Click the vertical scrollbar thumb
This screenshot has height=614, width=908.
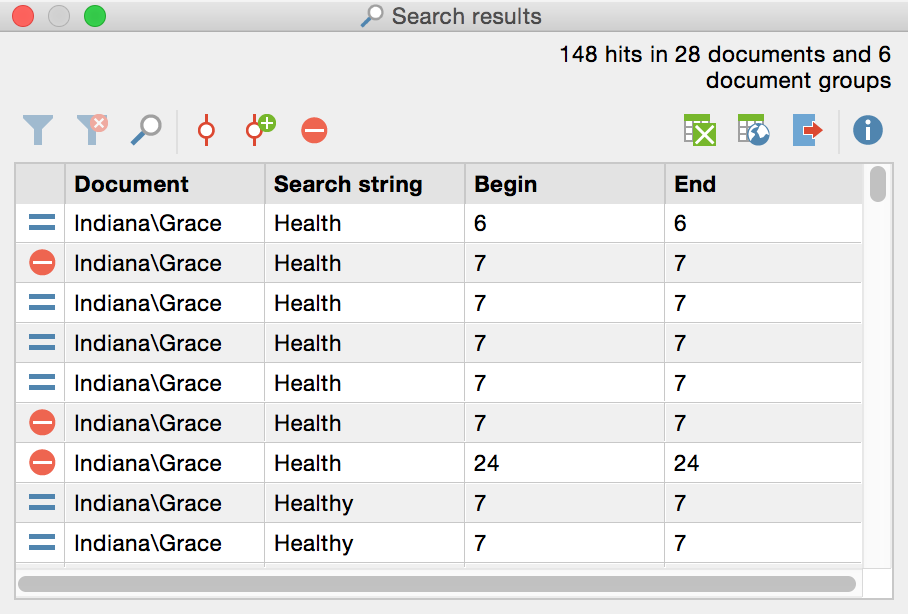pyautogui.click(x=877, y=184)
